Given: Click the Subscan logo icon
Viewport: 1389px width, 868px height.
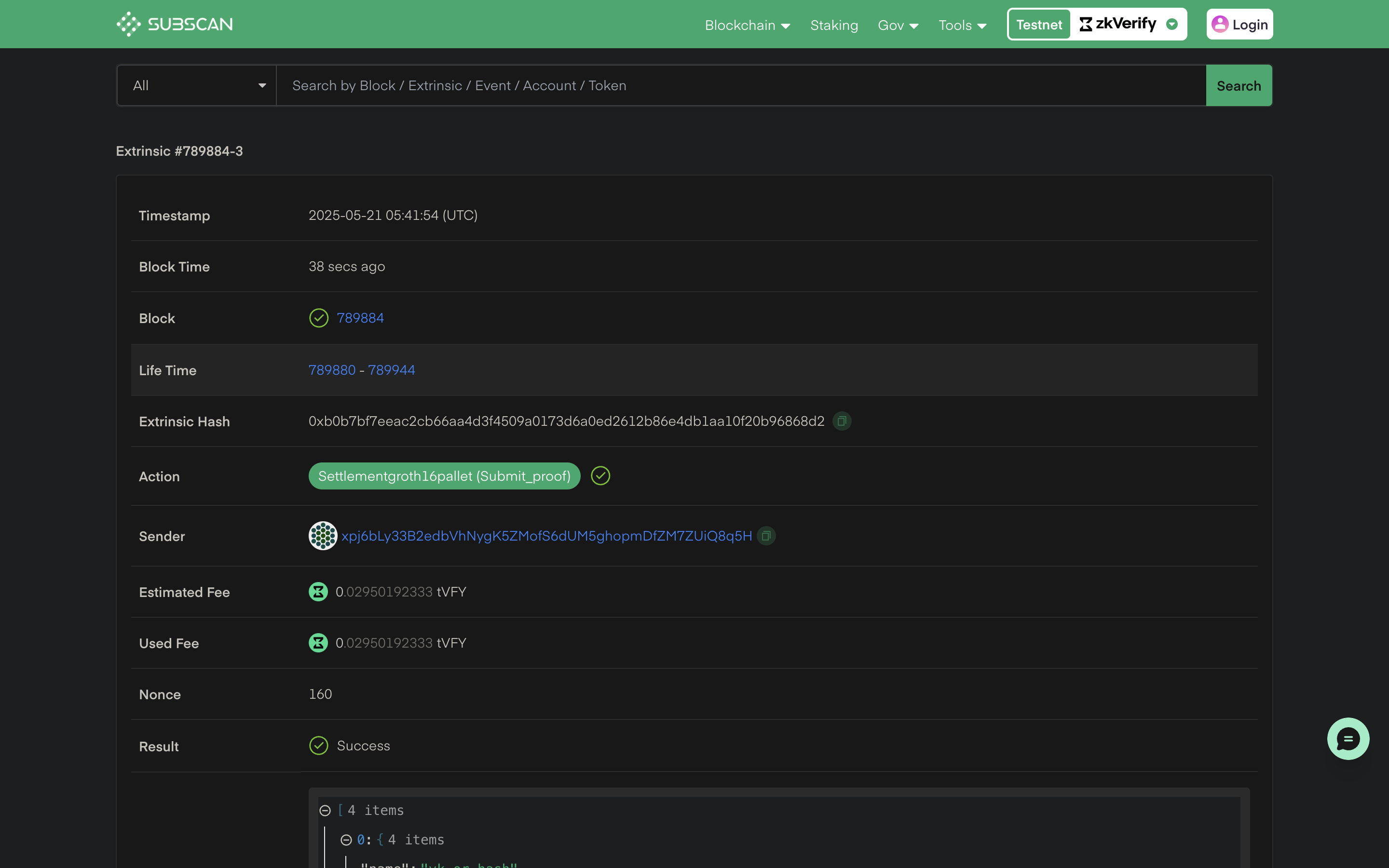Looking at the screenshot, I should 129,24.
